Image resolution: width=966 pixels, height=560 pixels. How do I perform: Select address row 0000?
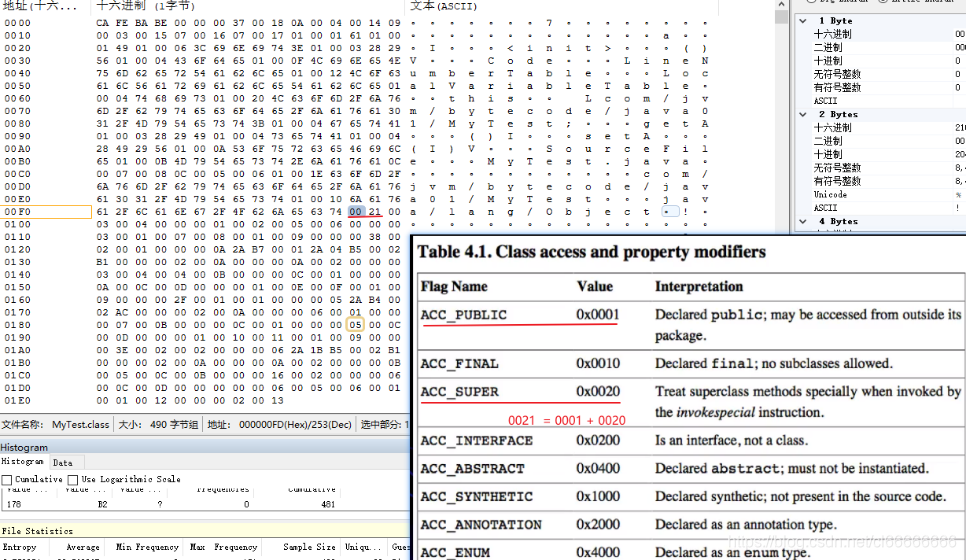[17, 23]
